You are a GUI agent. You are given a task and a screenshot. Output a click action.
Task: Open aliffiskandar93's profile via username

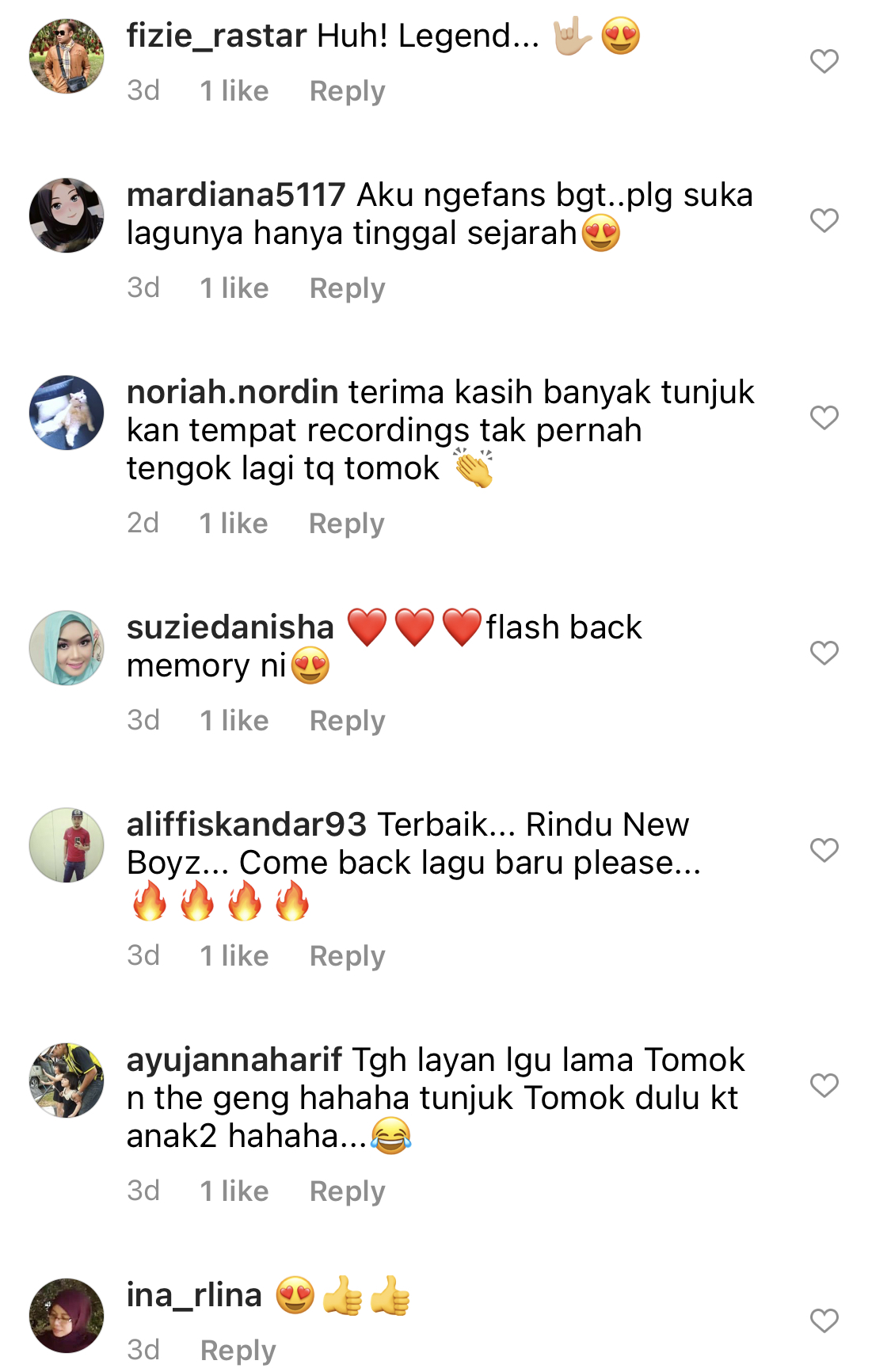coord(246,825)
